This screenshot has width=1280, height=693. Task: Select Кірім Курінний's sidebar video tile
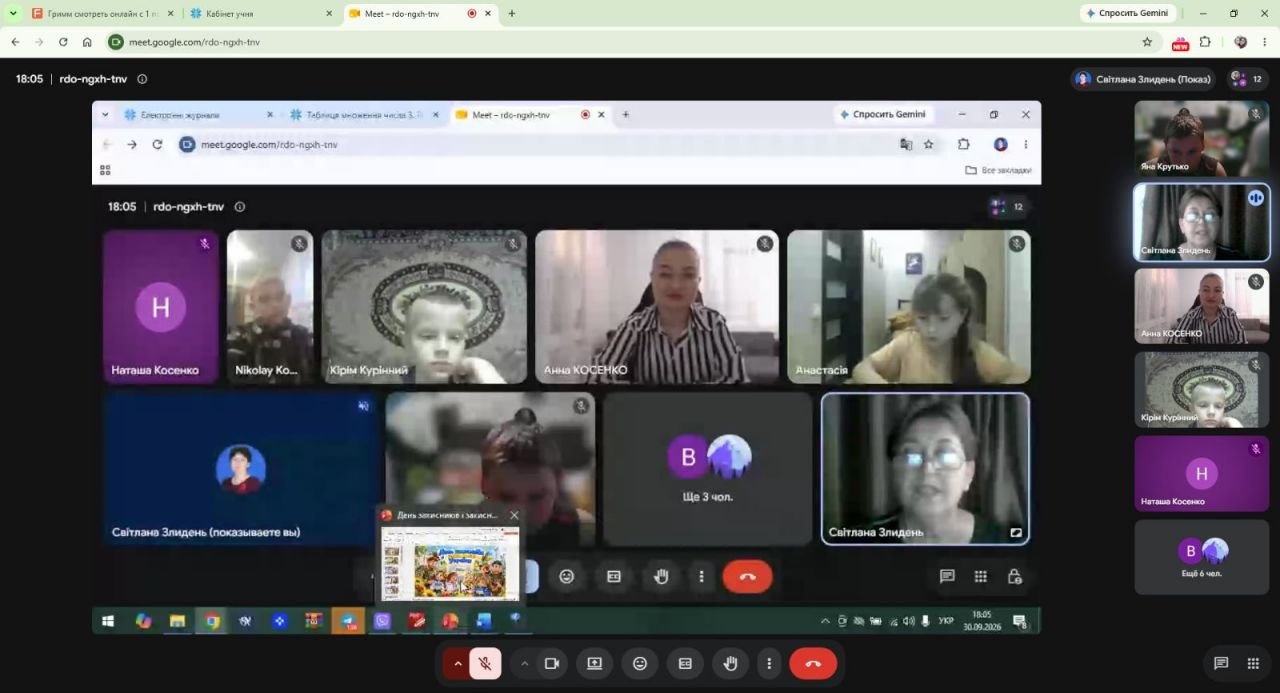coord(1201,389)
